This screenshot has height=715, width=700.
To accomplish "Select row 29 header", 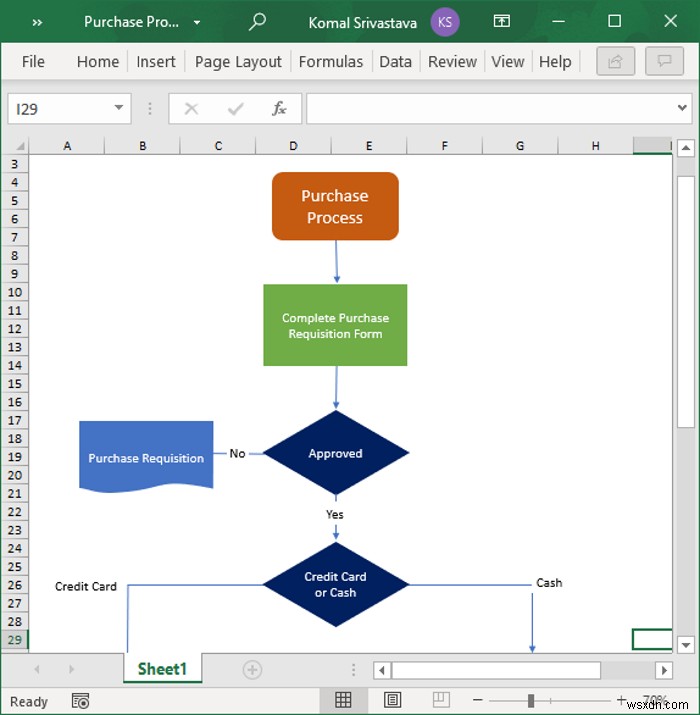I will tap(15, 640).
